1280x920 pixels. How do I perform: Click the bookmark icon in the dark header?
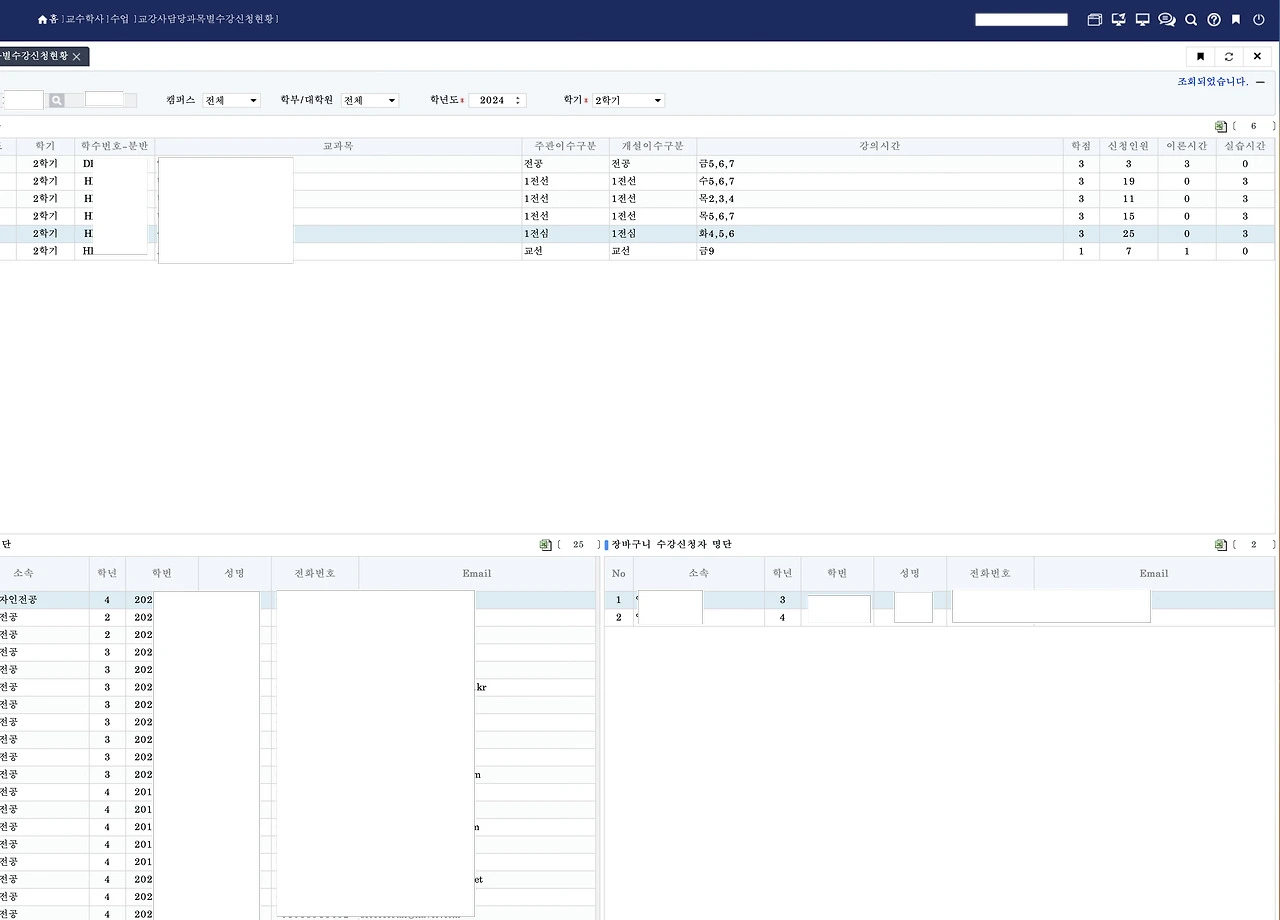[x=1236, y=19]
